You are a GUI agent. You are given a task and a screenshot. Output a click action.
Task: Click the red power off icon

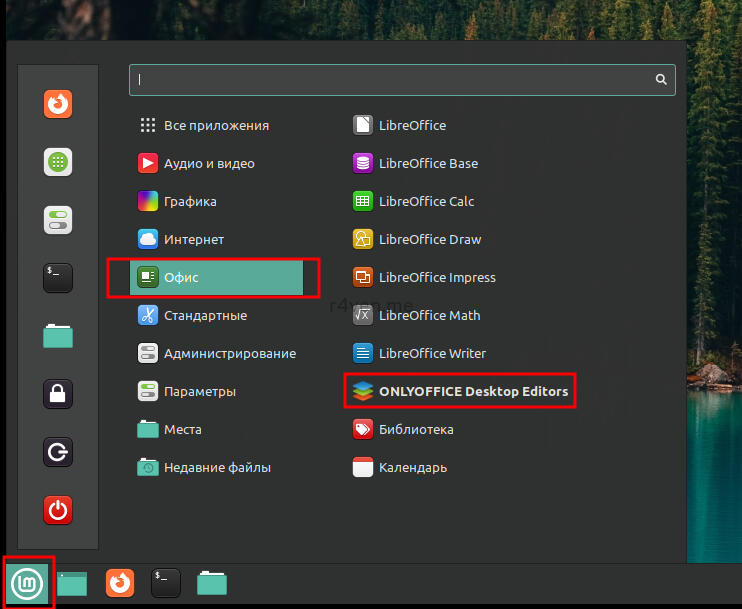tap(58, 510)
